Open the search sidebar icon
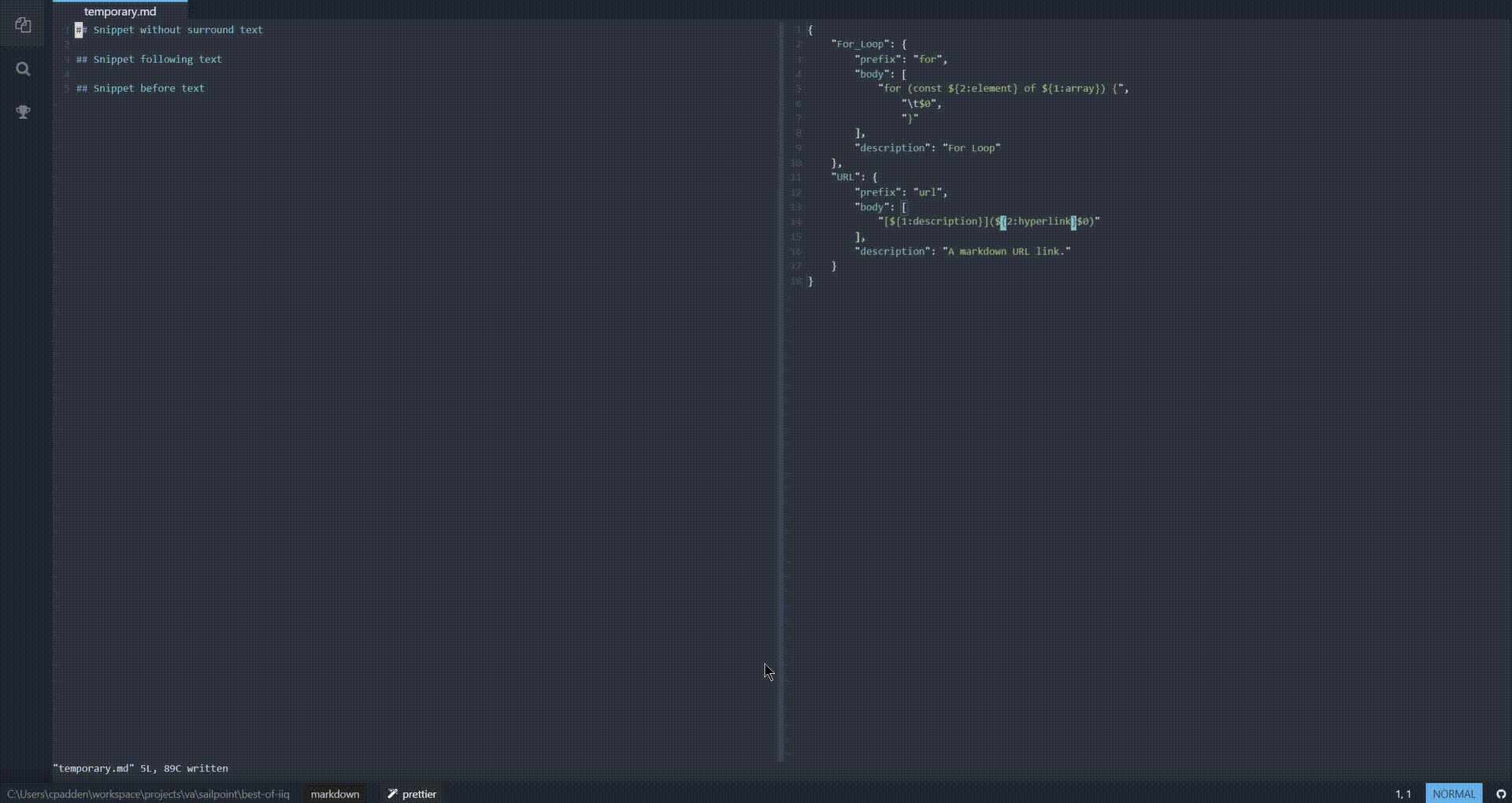This screenshot has width=1512, height=803. [23, 69]
